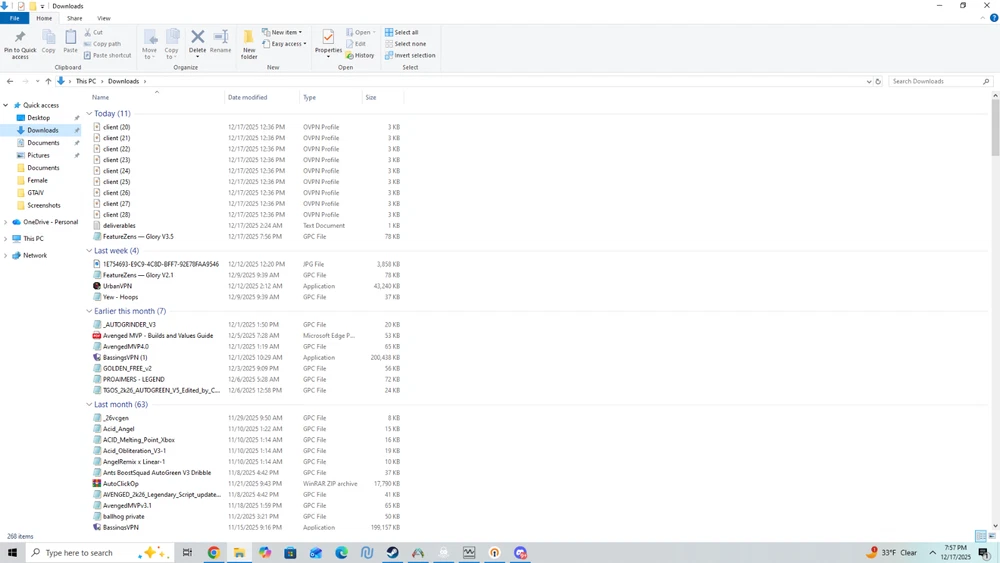Open the Steam icon in the taskbar

coord(392,553)
